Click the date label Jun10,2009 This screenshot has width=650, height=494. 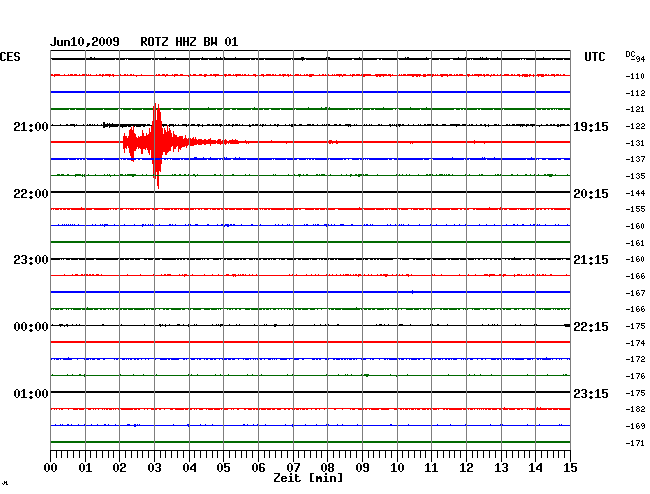click(85, 42)
